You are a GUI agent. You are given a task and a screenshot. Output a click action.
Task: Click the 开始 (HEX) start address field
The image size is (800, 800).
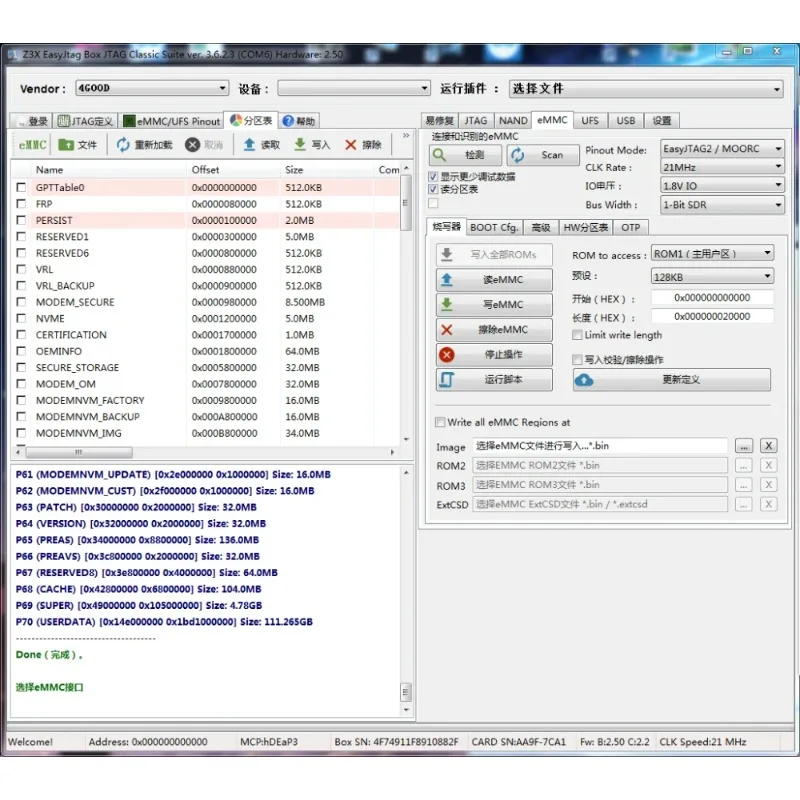[x=712, y=298]
